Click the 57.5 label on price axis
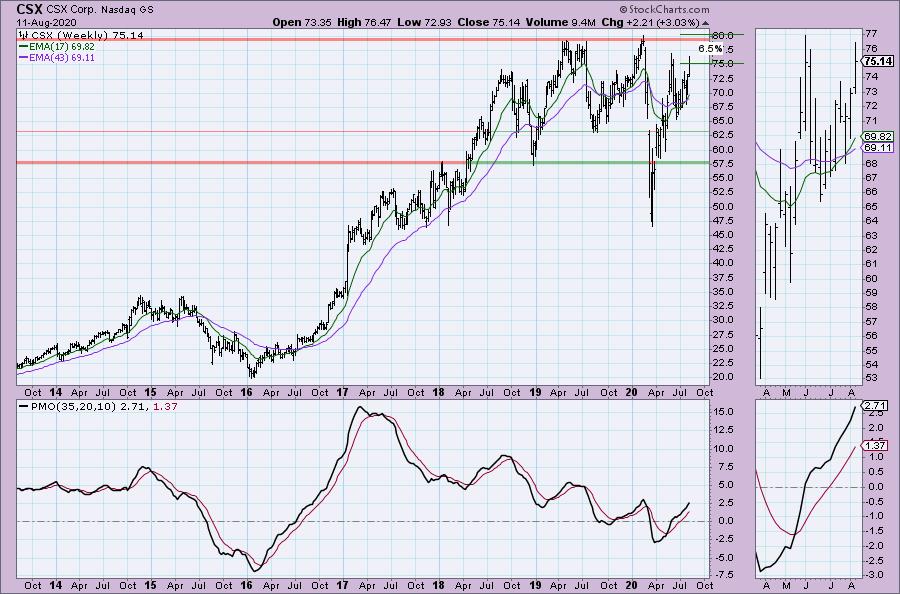This screenshot has width=900, height=594. pyautogui.click(x=723, y=164)
